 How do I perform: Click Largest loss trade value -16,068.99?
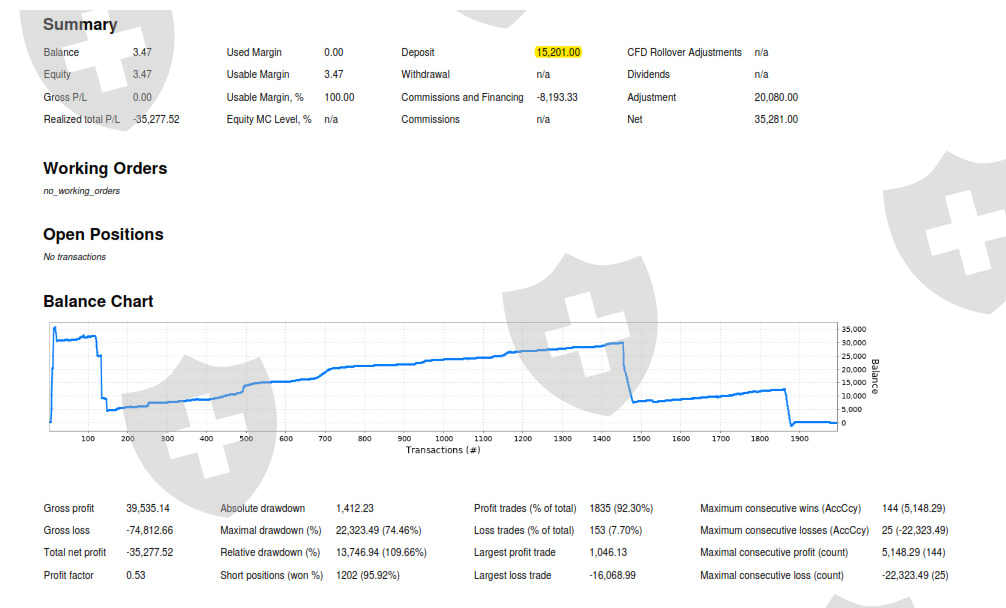coord(612,575)
